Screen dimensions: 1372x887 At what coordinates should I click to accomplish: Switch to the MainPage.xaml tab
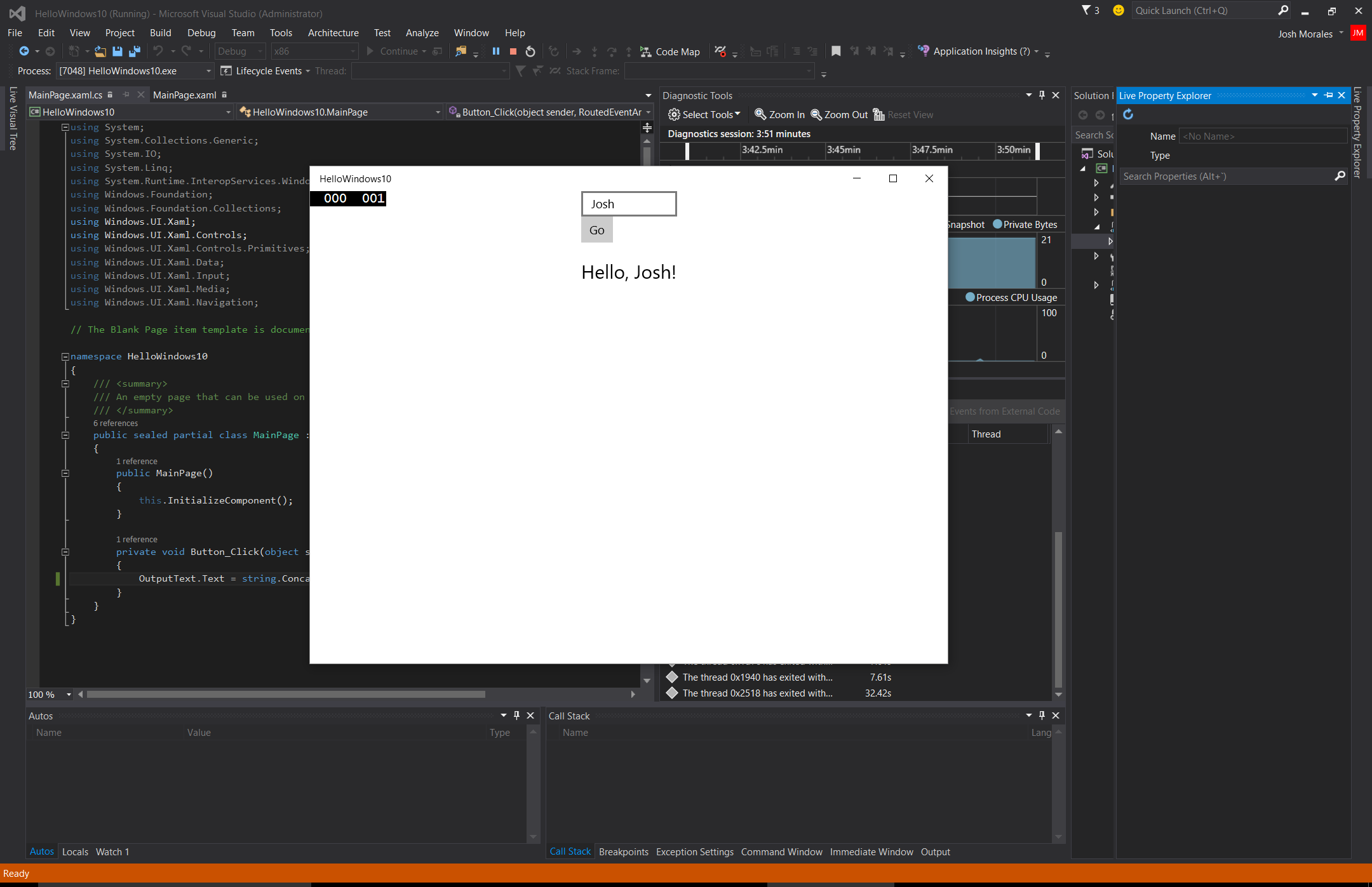[x=184, y=95]
